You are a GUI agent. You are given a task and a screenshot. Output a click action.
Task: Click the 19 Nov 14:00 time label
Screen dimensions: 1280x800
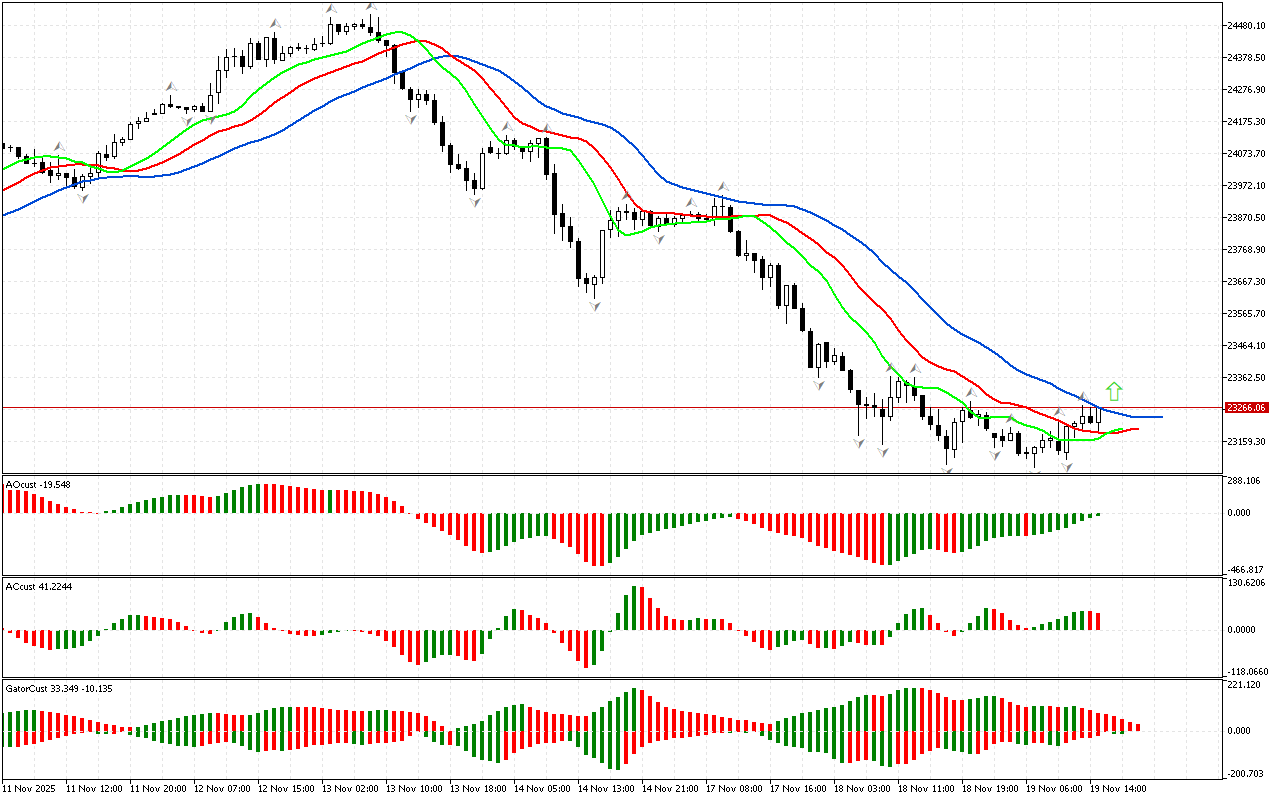point(1119,789)
